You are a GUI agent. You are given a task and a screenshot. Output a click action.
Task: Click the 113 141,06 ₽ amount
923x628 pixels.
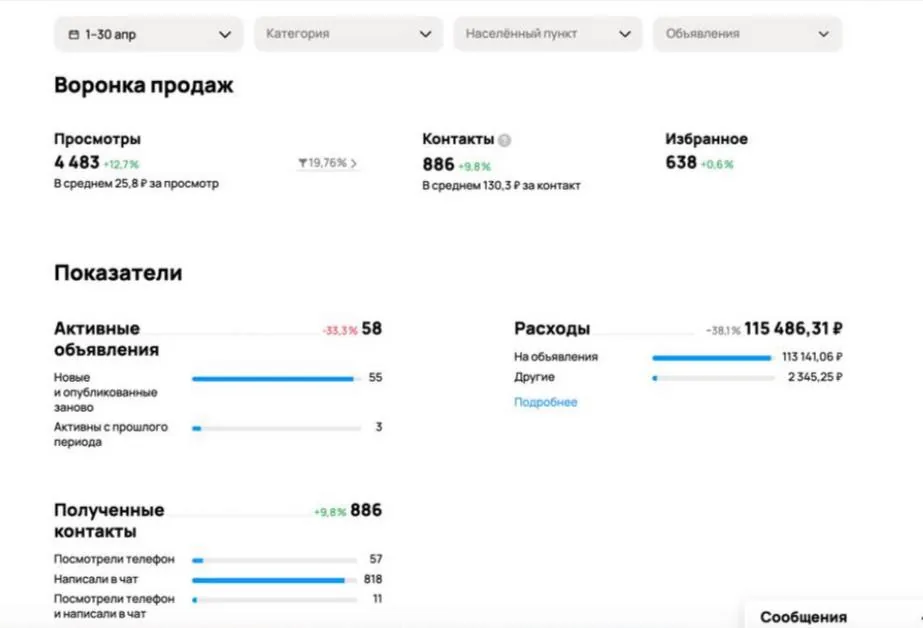812,357
